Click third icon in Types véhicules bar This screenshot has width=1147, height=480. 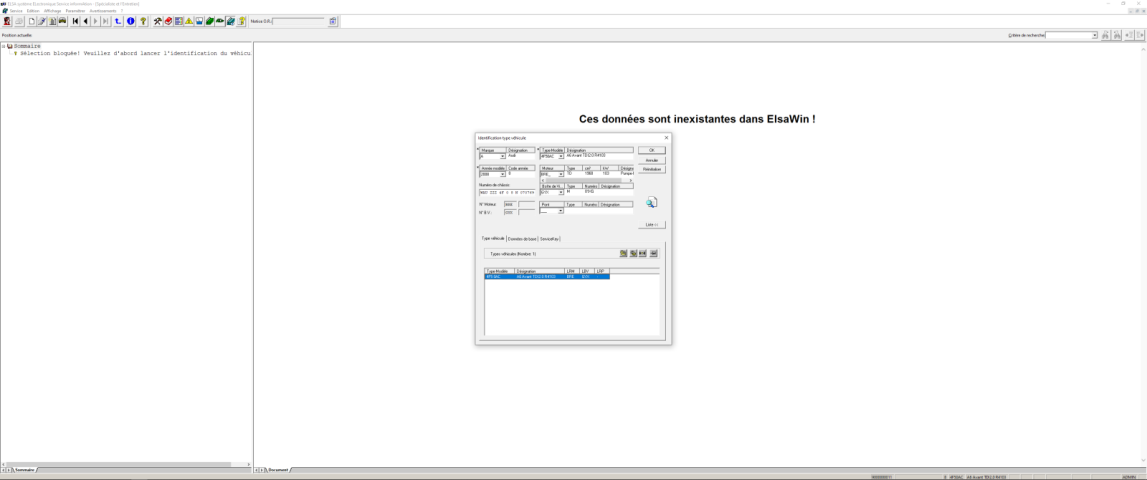click(x=643, y=253)
